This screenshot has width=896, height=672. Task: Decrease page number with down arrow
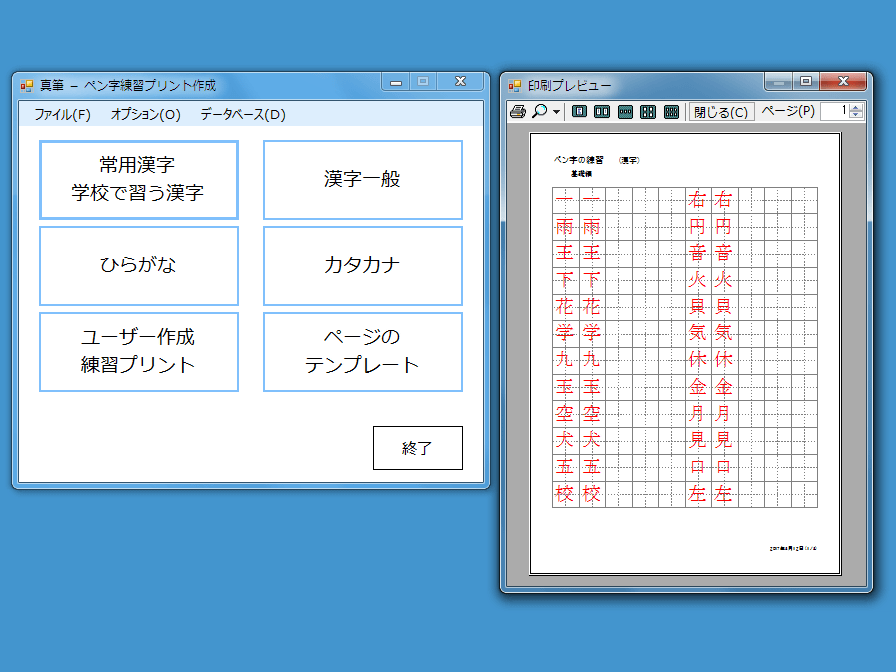(x=855, y=115)
